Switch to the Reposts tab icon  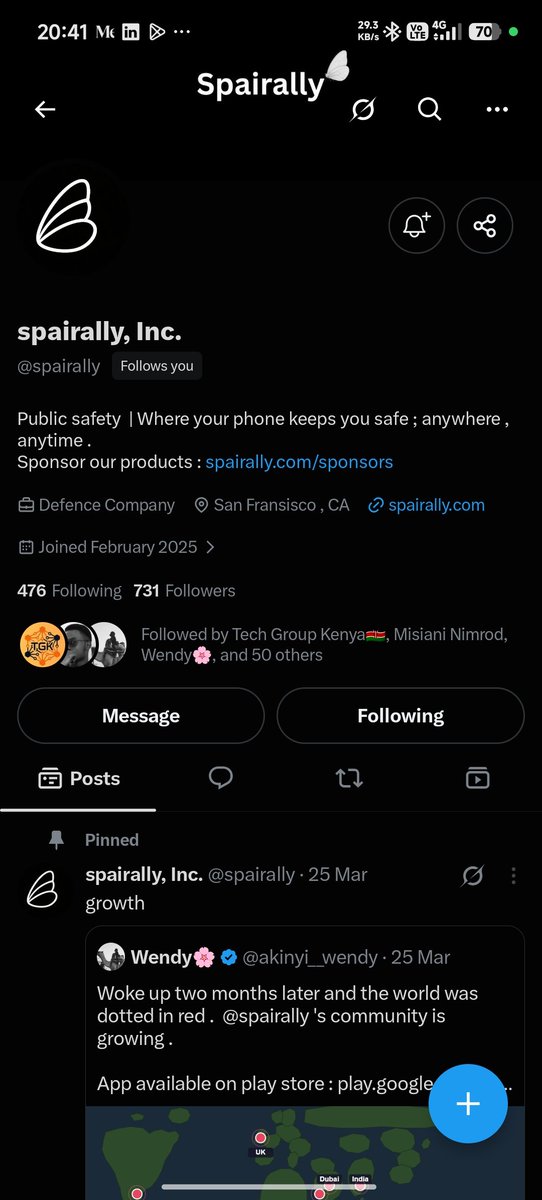click(x=349, y=778)
